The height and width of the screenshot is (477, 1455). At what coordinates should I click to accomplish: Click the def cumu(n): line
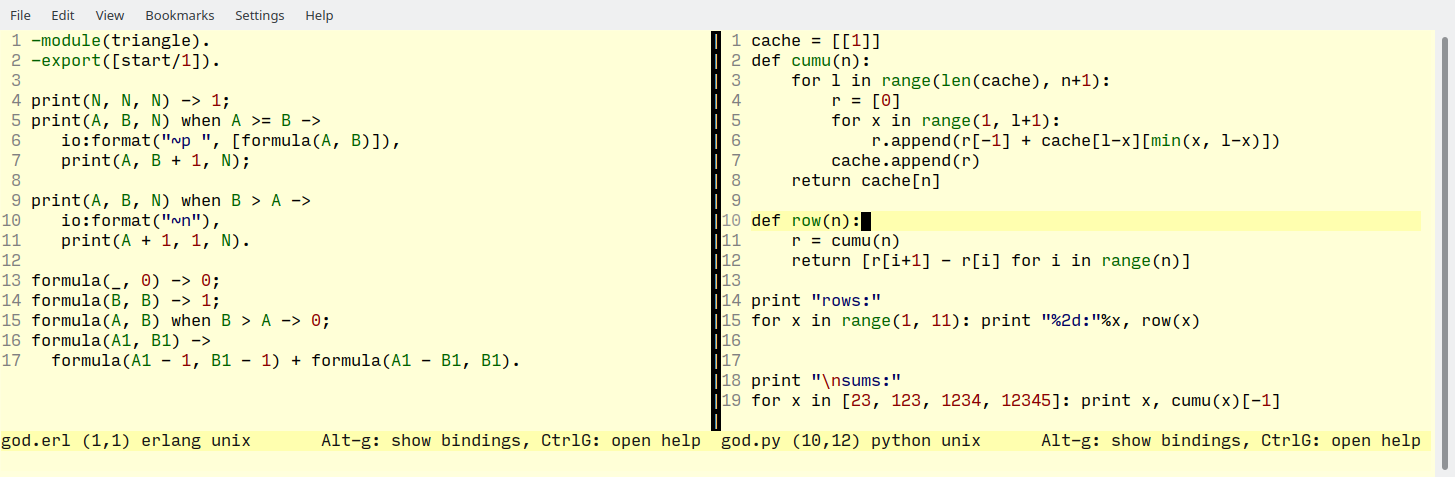(811, 61)
